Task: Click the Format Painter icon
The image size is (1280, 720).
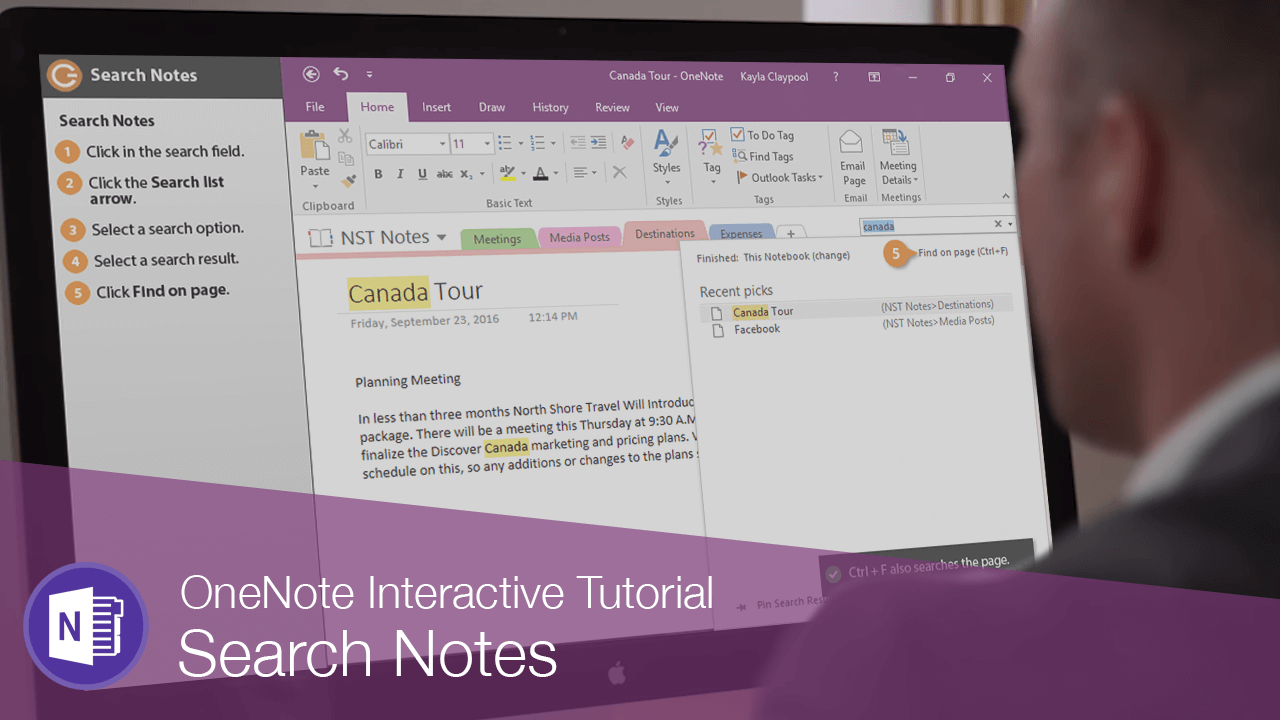Action: pyautogui.click(x=347, y=179)
